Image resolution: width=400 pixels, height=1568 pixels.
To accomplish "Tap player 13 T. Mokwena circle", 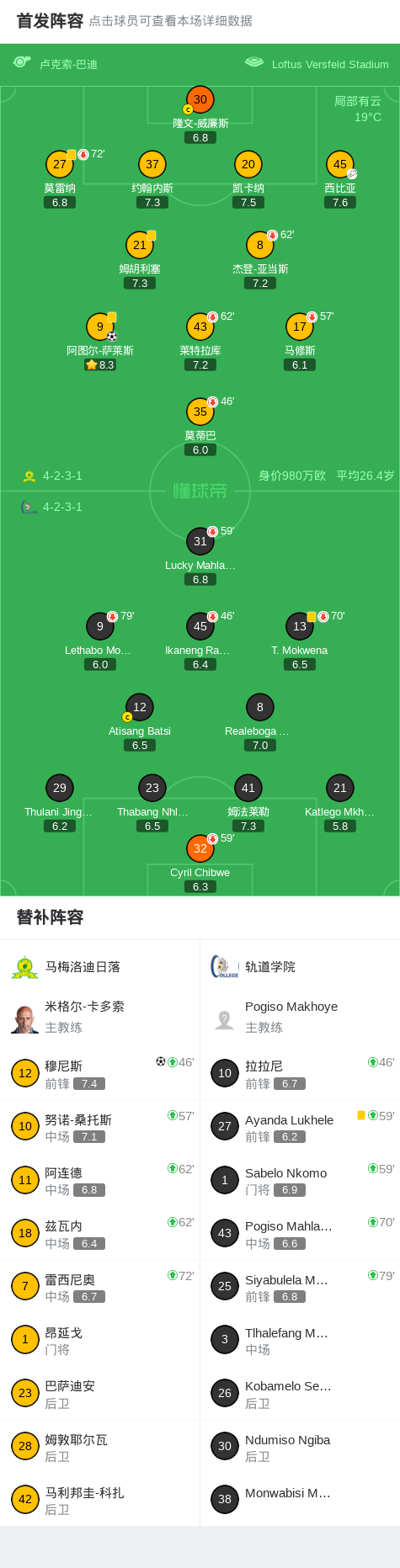I will pos(300,626).
